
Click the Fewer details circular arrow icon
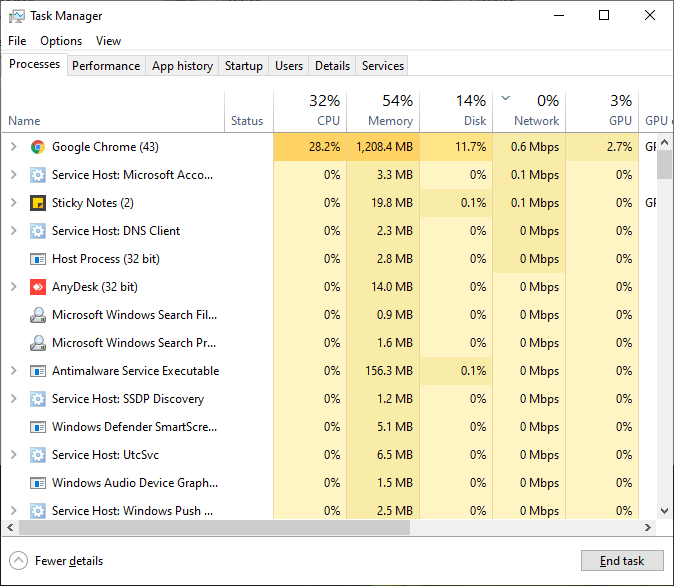pyautogui.click(x=18, y=561)
